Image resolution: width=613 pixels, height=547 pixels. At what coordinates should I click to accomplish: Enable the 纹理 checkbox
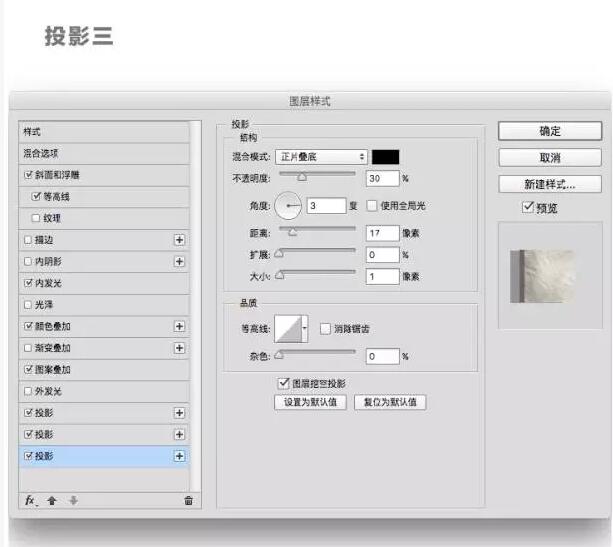click(x=36, y=218)
